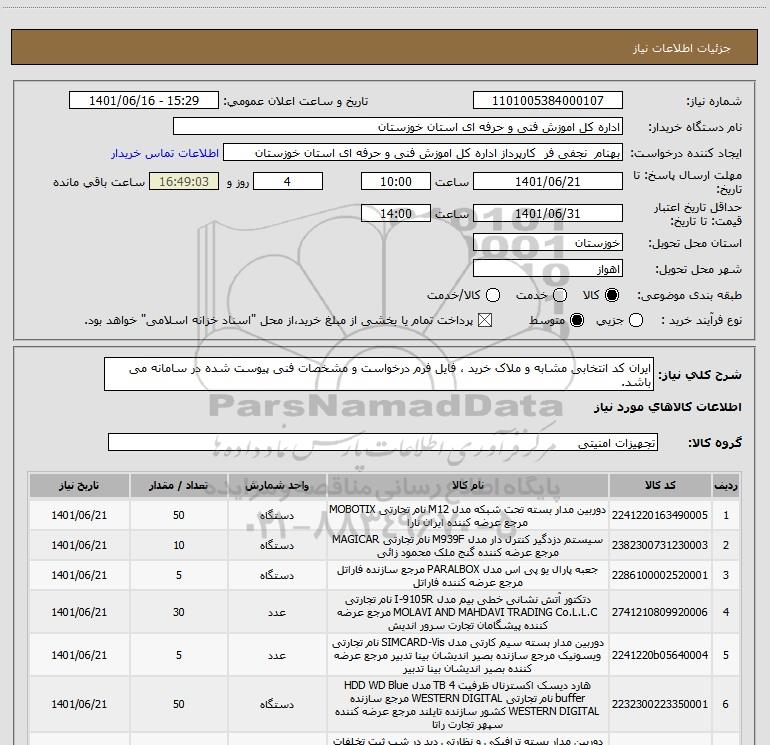Click need date 1401/06/21 in the WD Blue row

click(x=79, y=704)
